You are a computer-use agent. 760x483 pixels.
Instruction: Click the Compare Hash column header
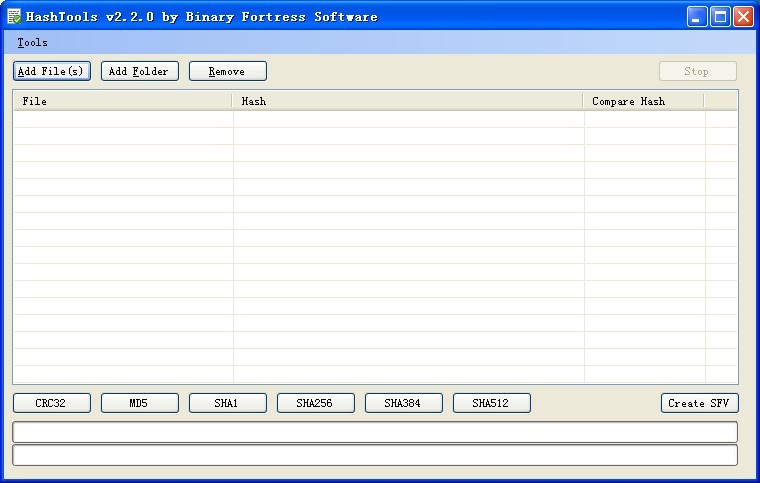tap(643, 101)
